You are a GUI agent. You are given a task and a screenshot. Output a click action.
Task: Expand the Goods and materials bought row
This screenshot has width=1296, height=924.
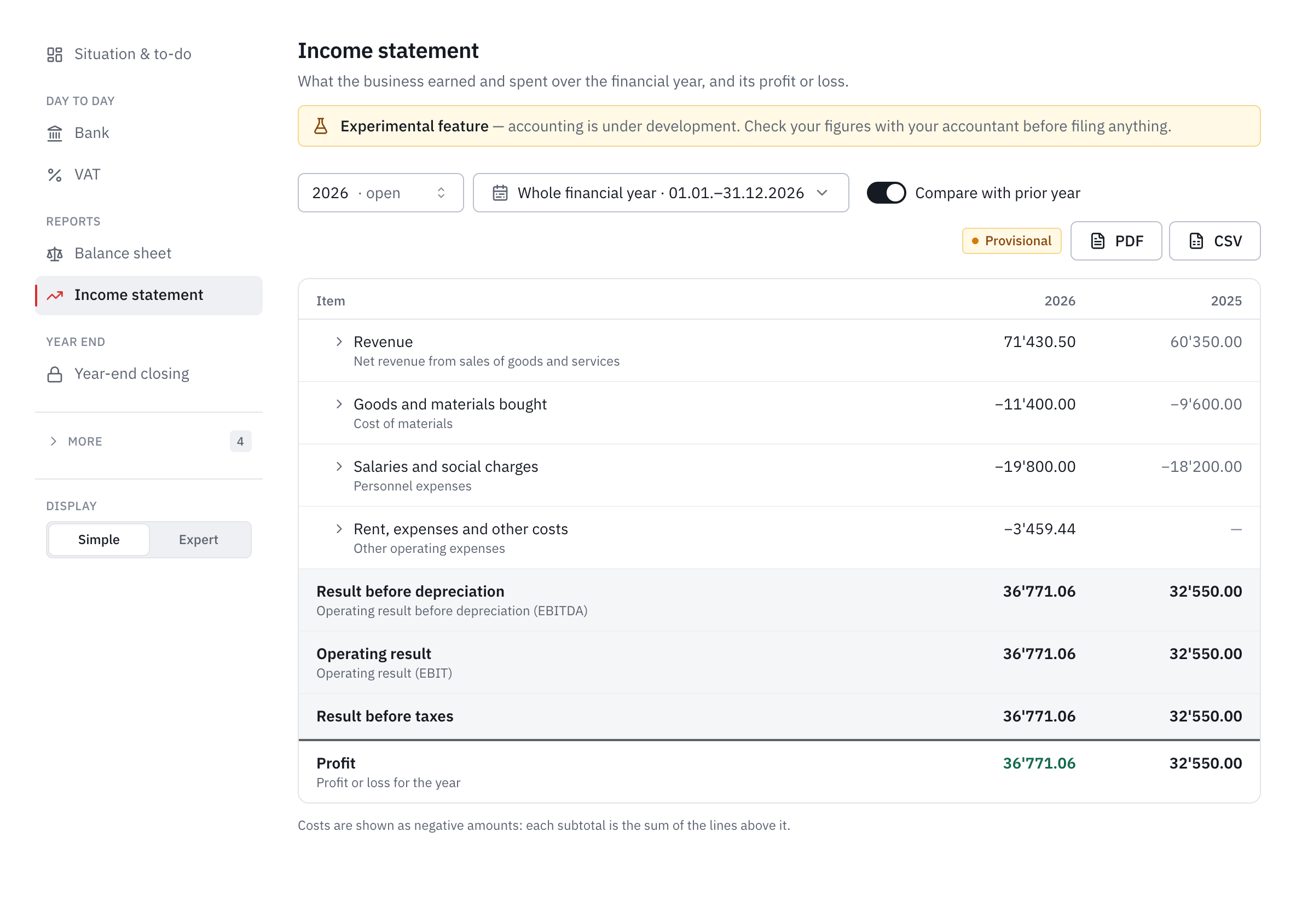339,404
